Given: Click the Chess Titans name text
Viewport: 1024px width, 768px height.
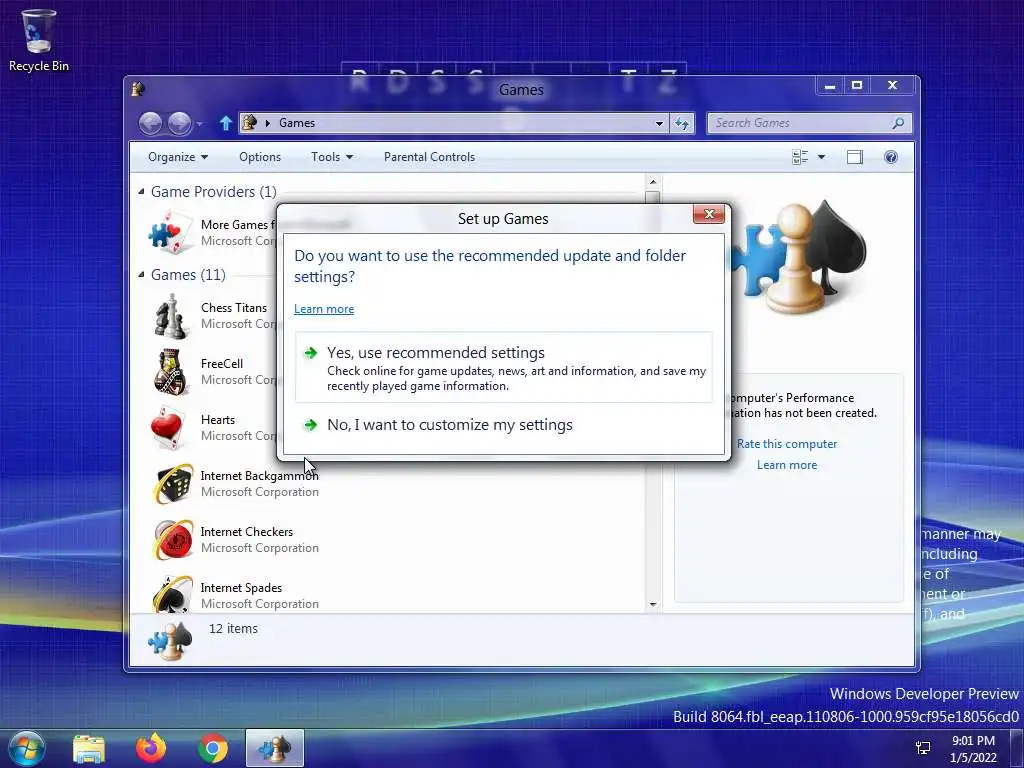Looking at the screenshot, I should tap(234, 308).
